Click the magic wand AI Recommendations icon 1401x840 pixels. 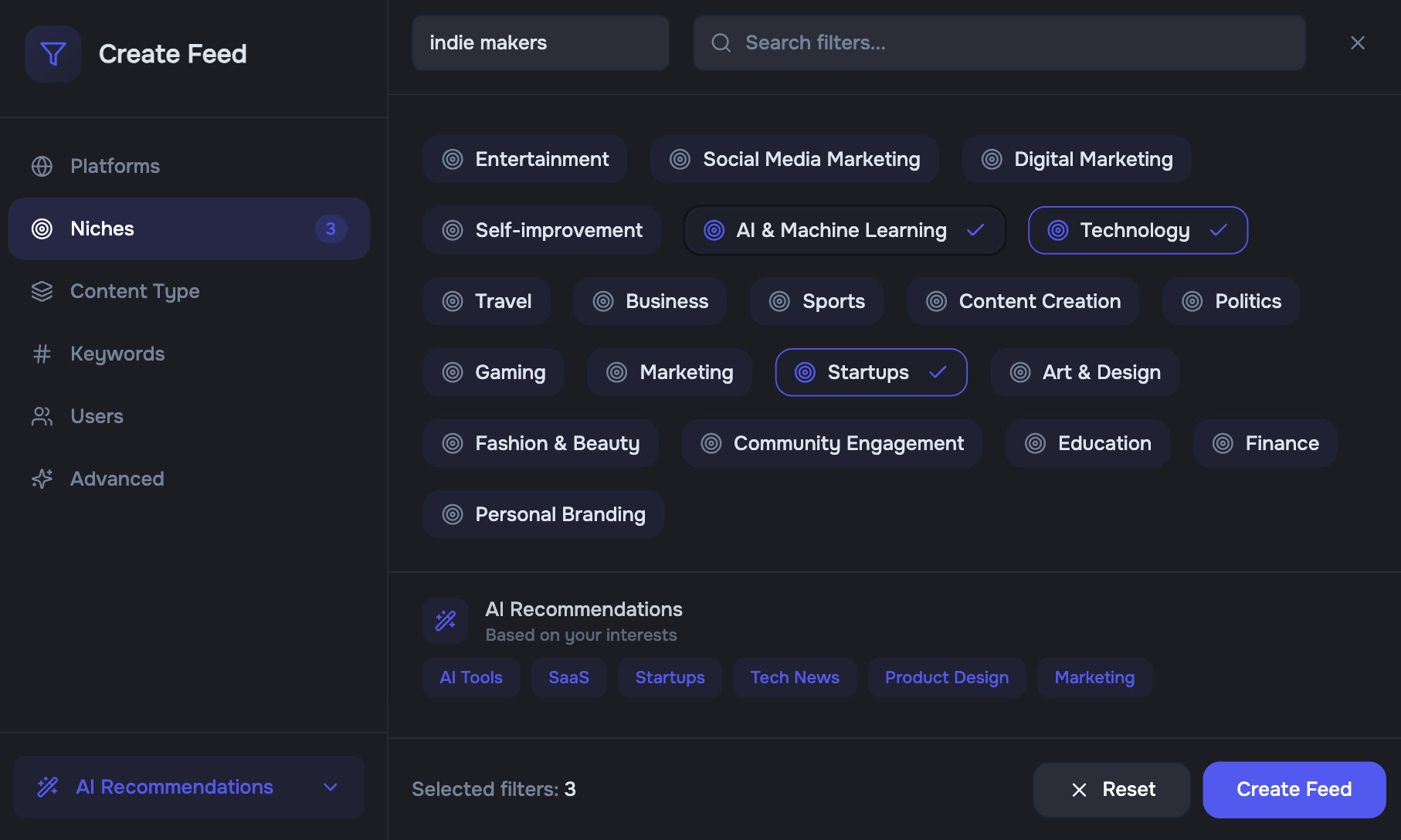point(446,620)
